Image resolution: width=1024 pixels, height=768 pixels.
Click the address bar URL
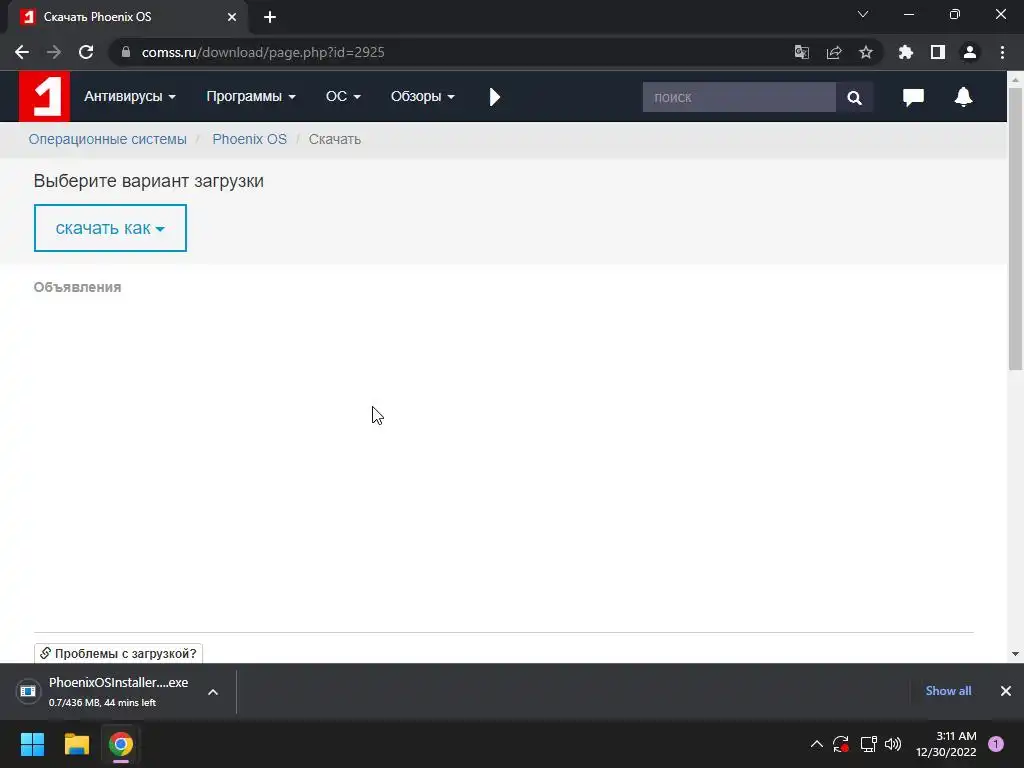pos(263,52)
